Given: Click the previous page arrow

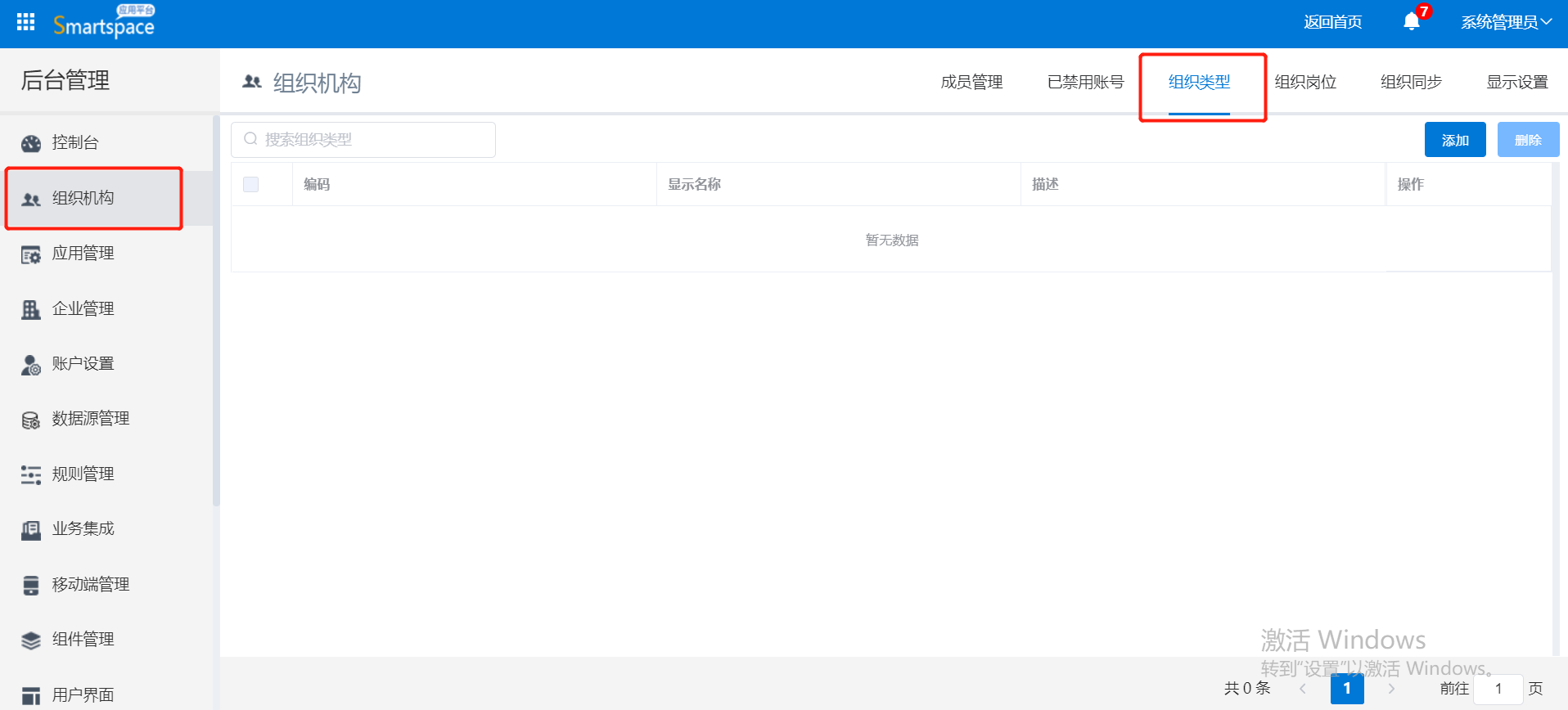Looking at the screenshot, I should (1303, 689).
